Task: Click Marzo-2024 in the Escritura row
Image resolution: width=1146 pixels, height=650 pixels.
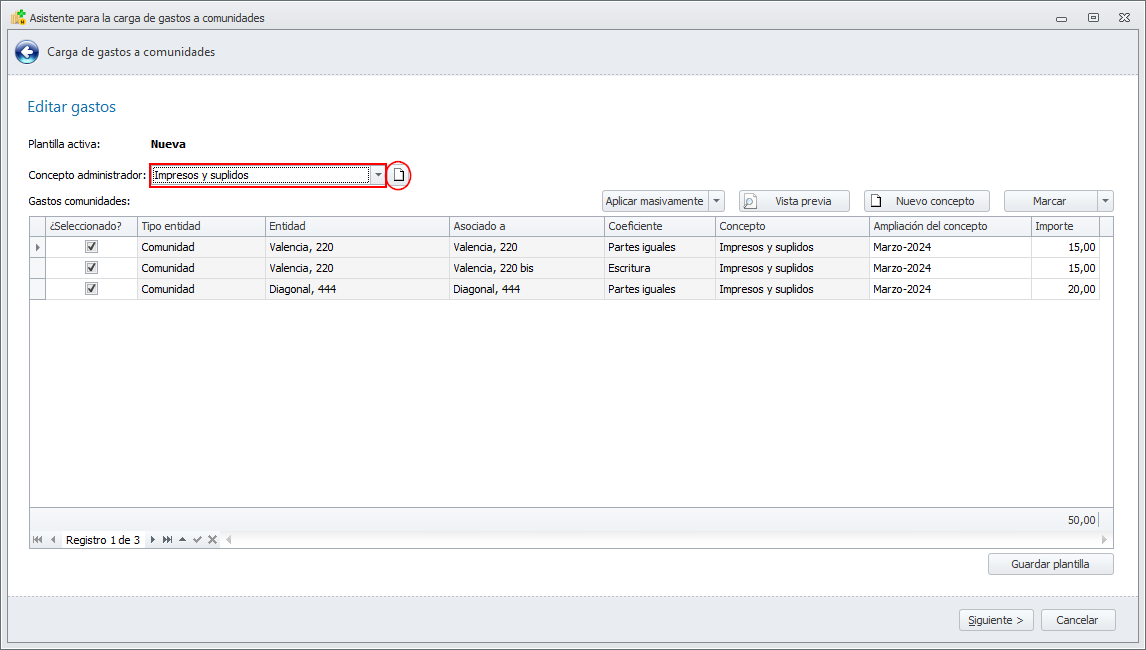Action: pos(950,268)
